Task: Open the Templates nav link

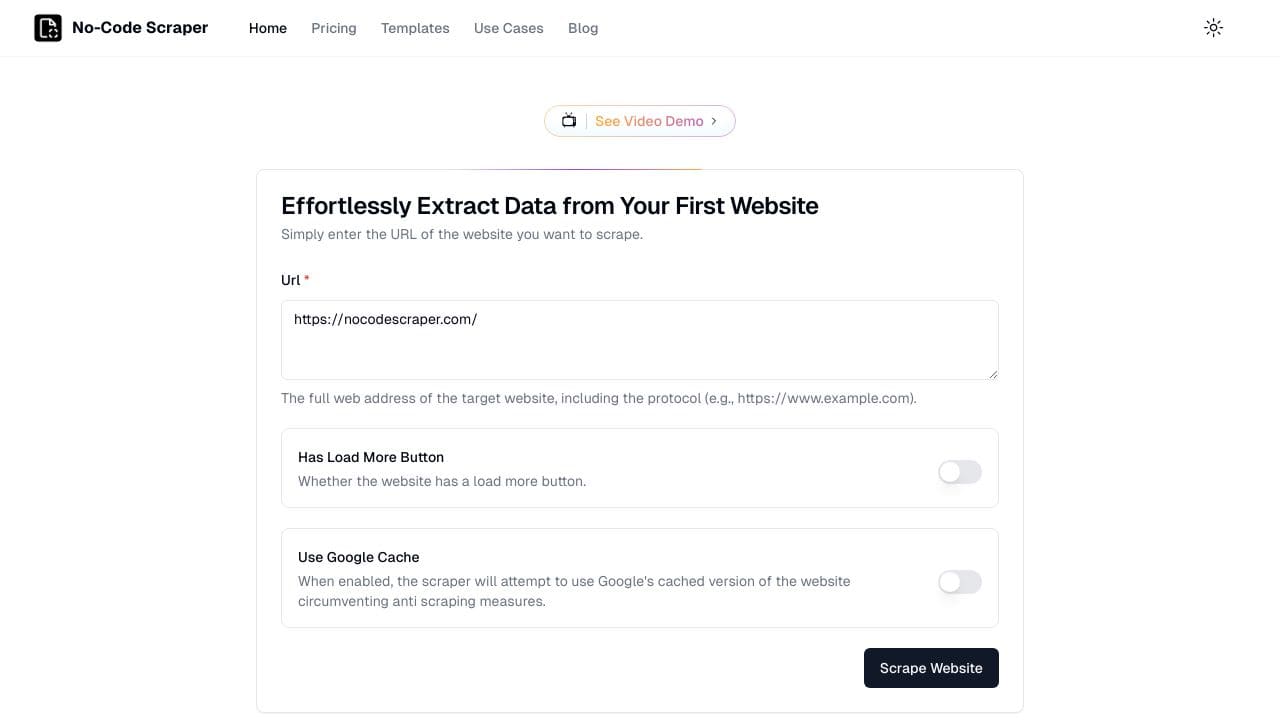Action: pyautogui.click(x=415, y=28)
